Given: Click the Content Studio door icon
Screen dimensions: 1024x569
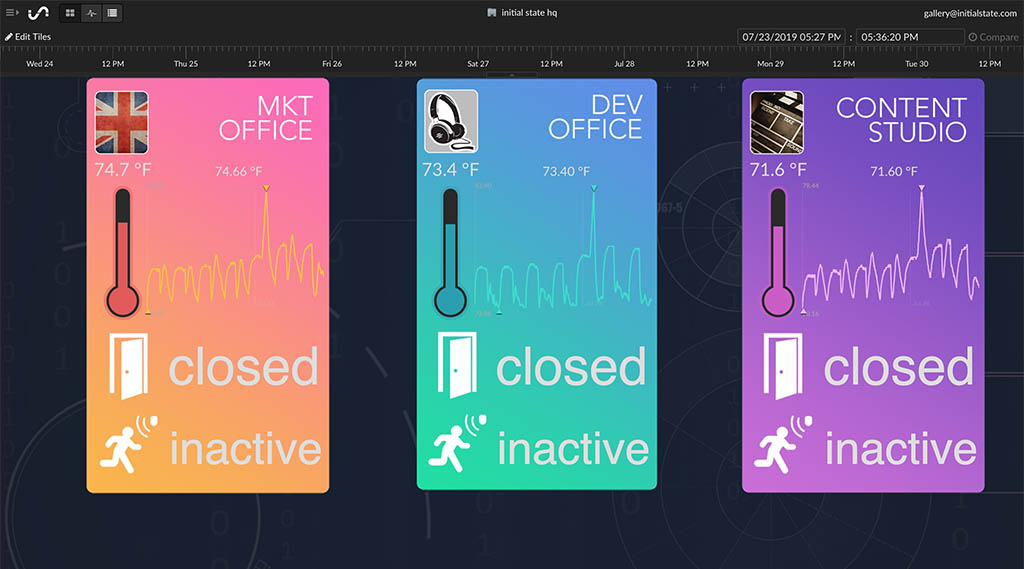Looking at the screenshot, I should [x=783, y=367].
